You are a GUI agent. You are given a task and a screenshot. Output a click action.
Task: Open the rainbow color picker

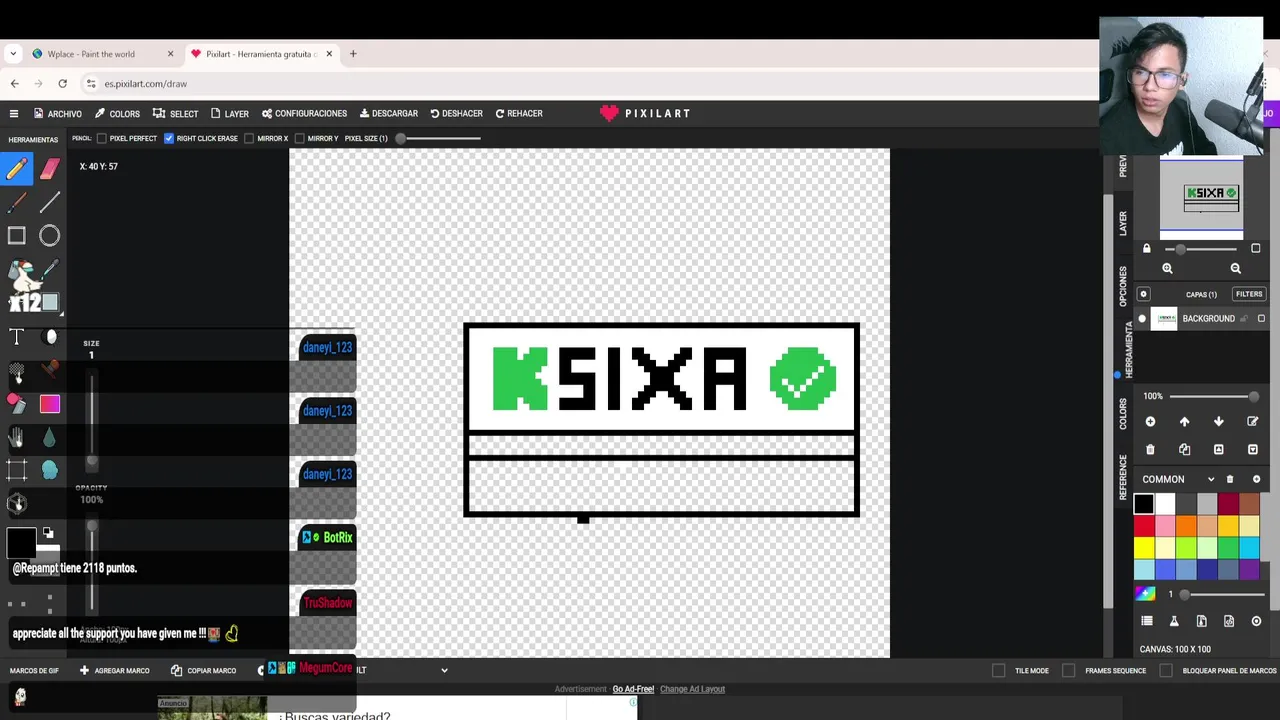click(1145, 594)
